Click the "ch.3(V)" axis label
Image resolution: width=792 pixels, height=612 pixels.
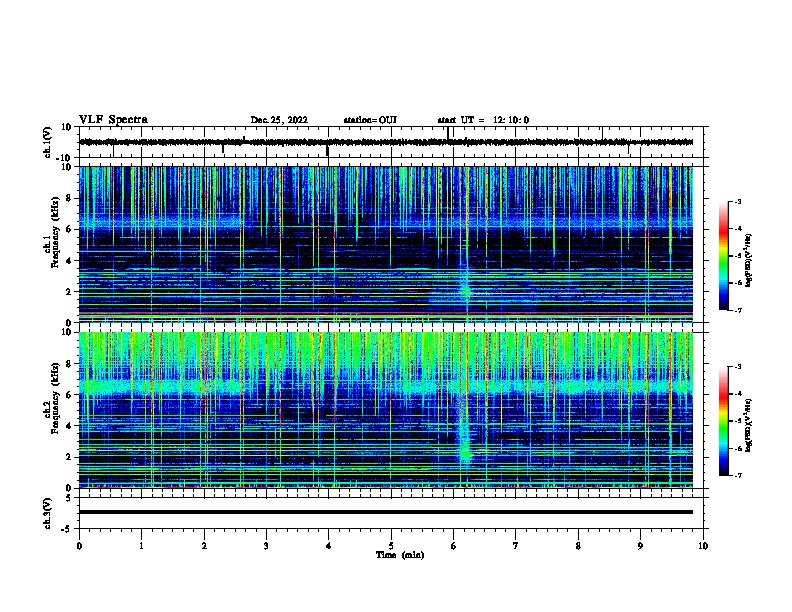click(x=47, y=513)
